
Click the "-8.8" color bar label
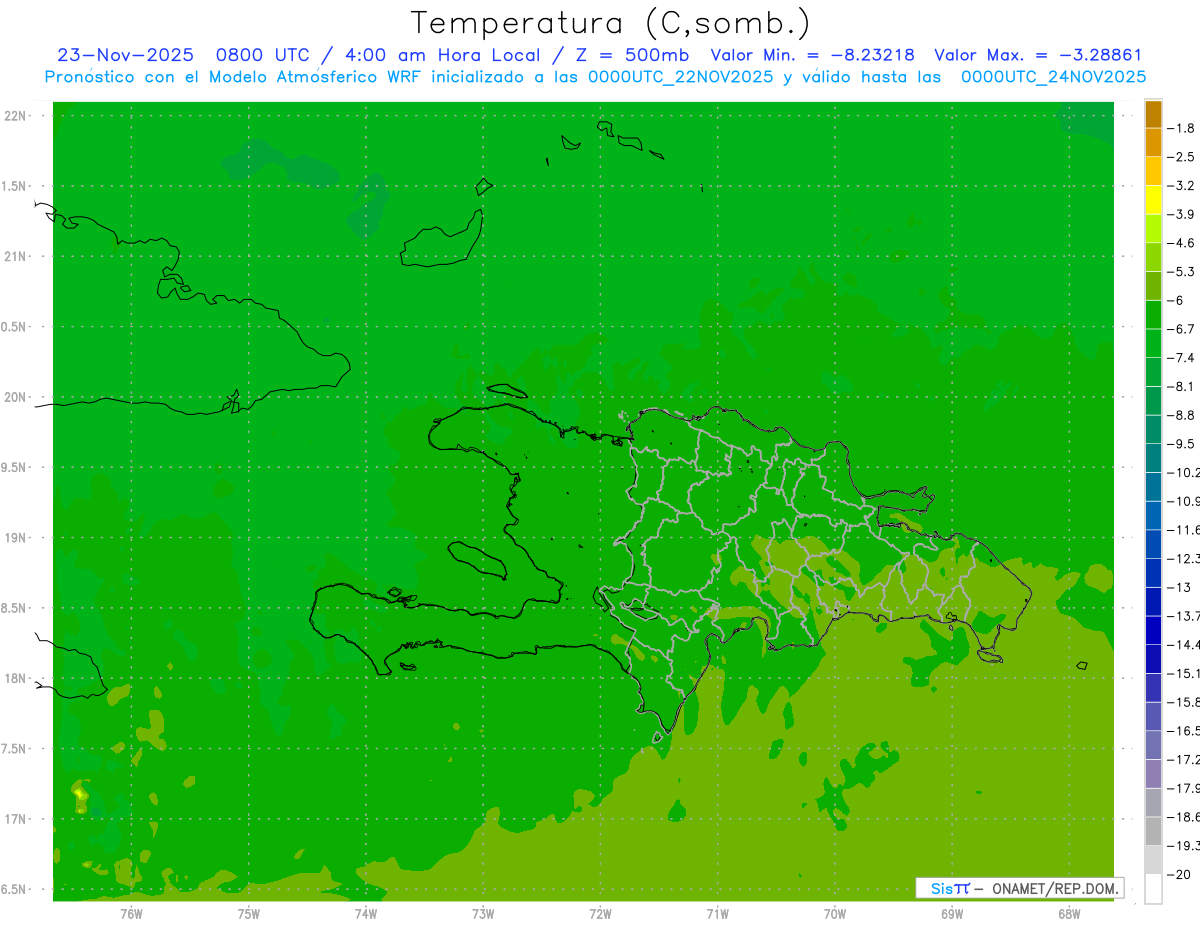[1181, 415]
